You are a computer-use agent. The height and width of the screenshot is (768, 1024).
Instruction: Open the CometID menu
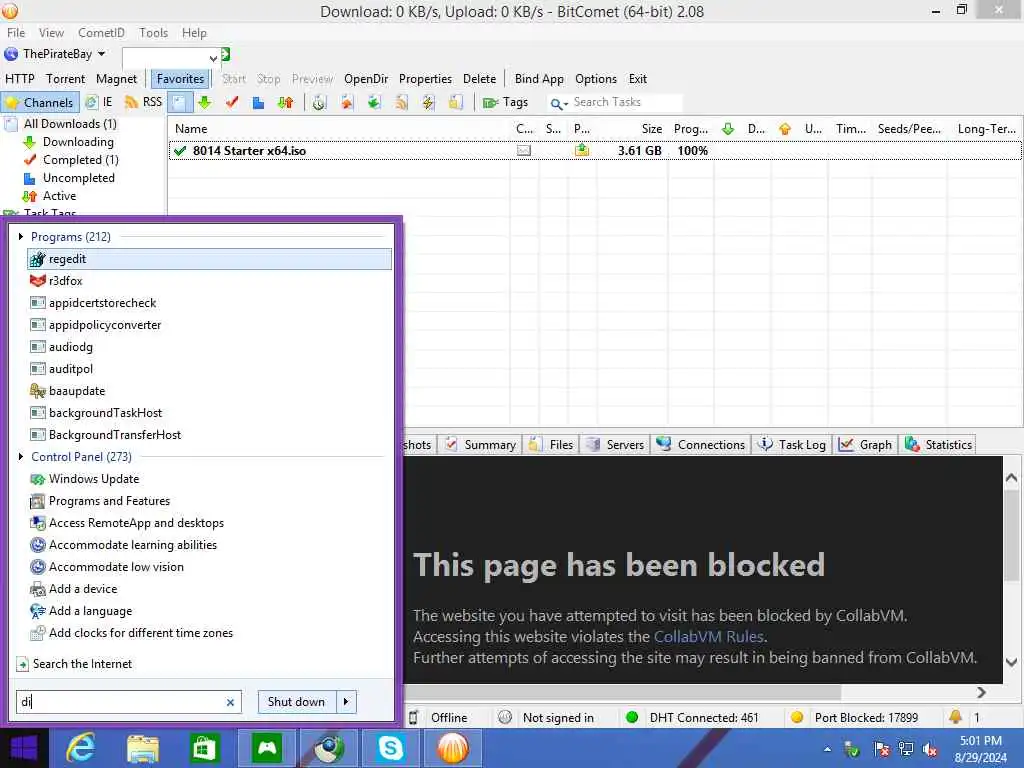[x=101, y=33]
